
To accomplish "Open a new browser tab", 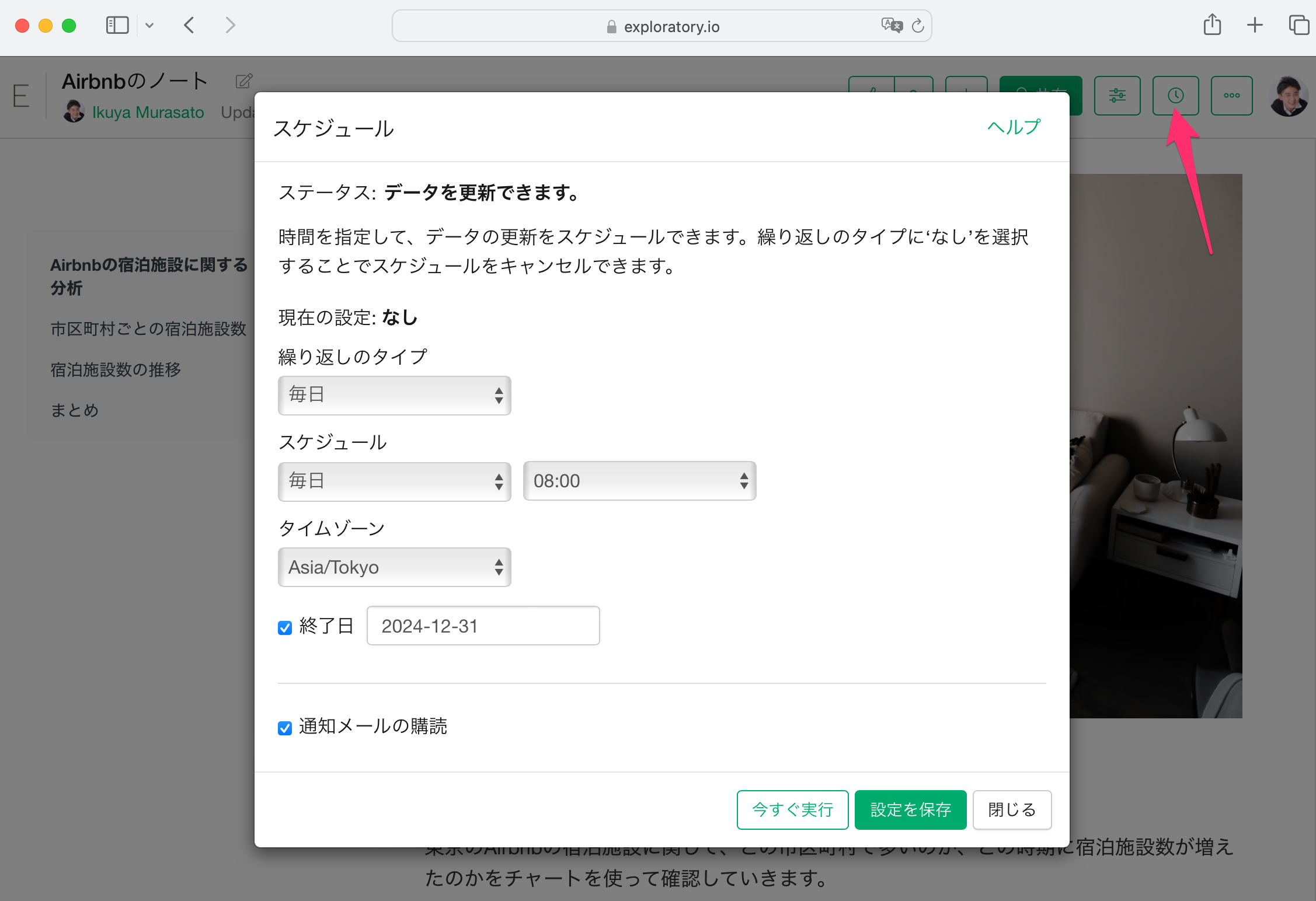I will click(1255, 25).
